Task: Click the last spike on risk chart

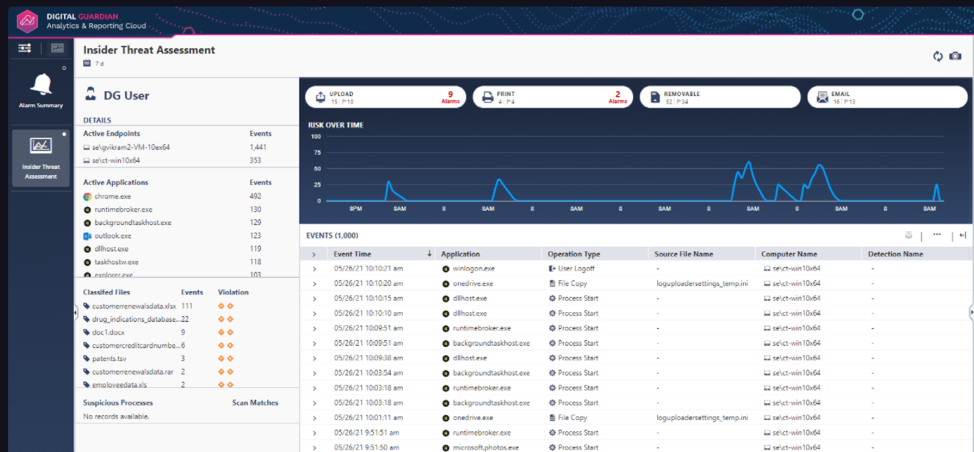Action: (937, 185)
